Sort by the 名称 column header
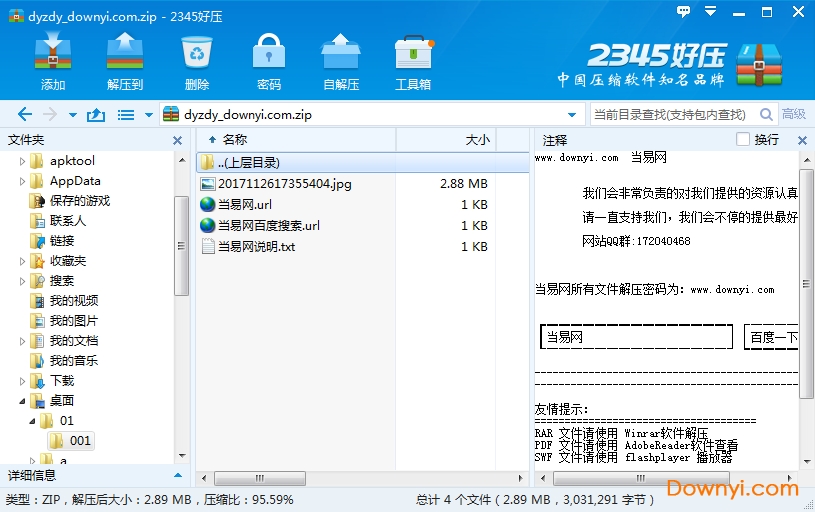Viewport: 815px width, 512px height. [235, 140]
